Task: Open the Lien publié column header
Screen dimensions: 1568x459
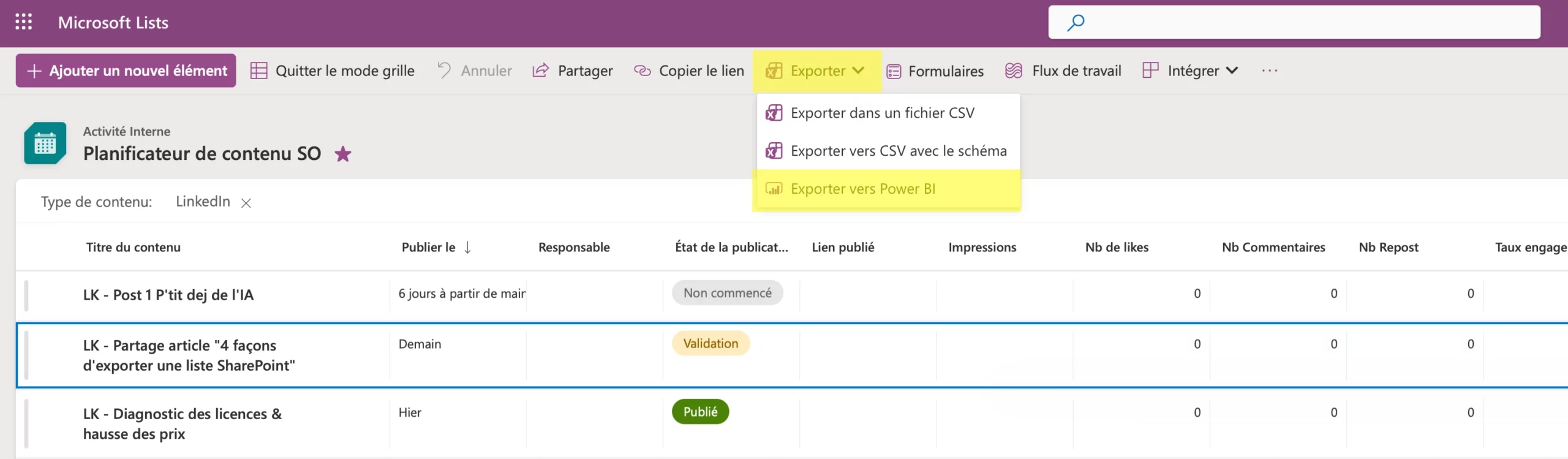Action: coord(843,248)
